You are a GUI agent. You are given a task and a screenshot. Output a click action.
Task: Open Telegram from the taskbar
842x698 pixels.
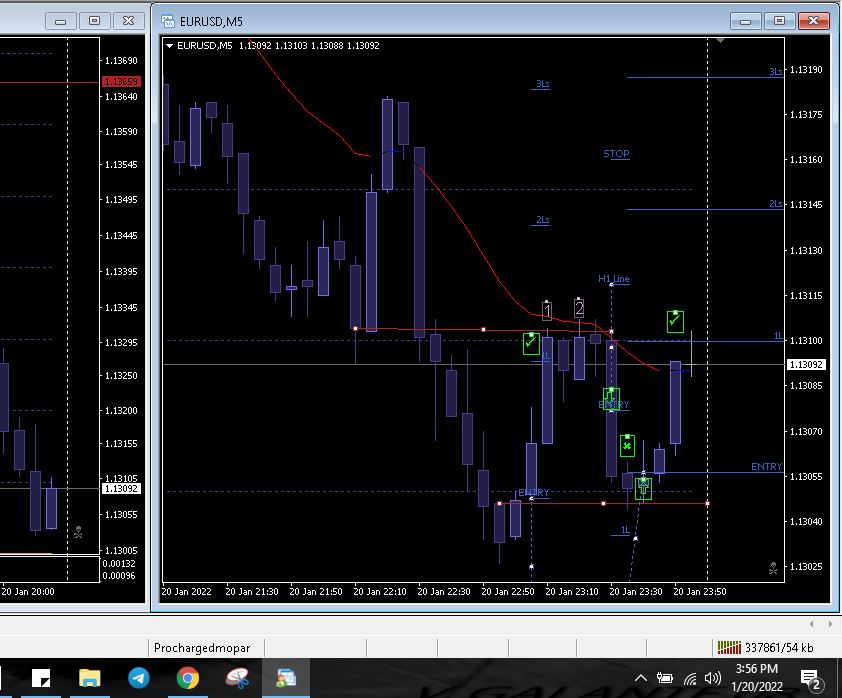(139, 678)
